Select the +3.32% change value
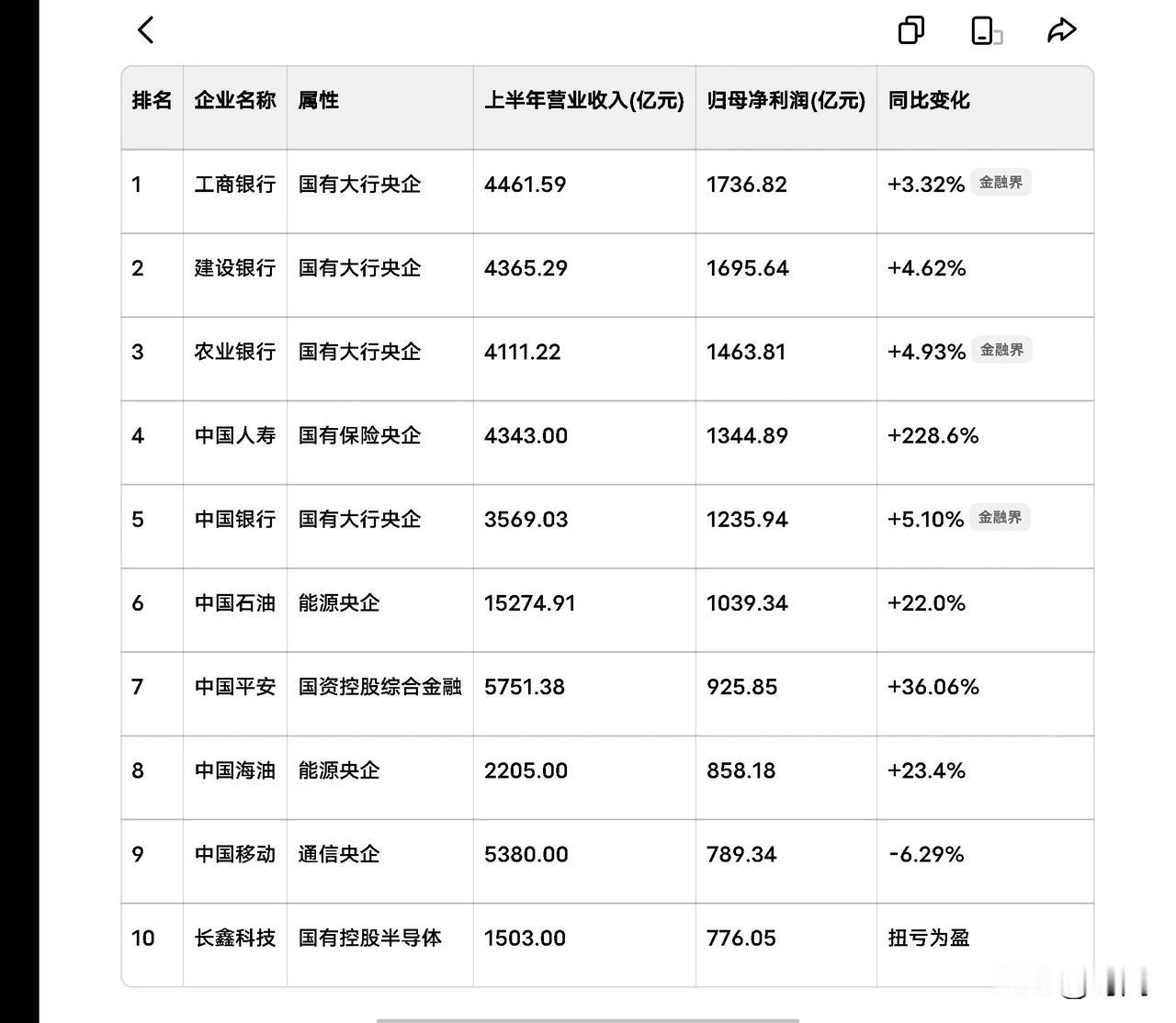This screenshot has width=1176, height=1023. pos(926,184)
